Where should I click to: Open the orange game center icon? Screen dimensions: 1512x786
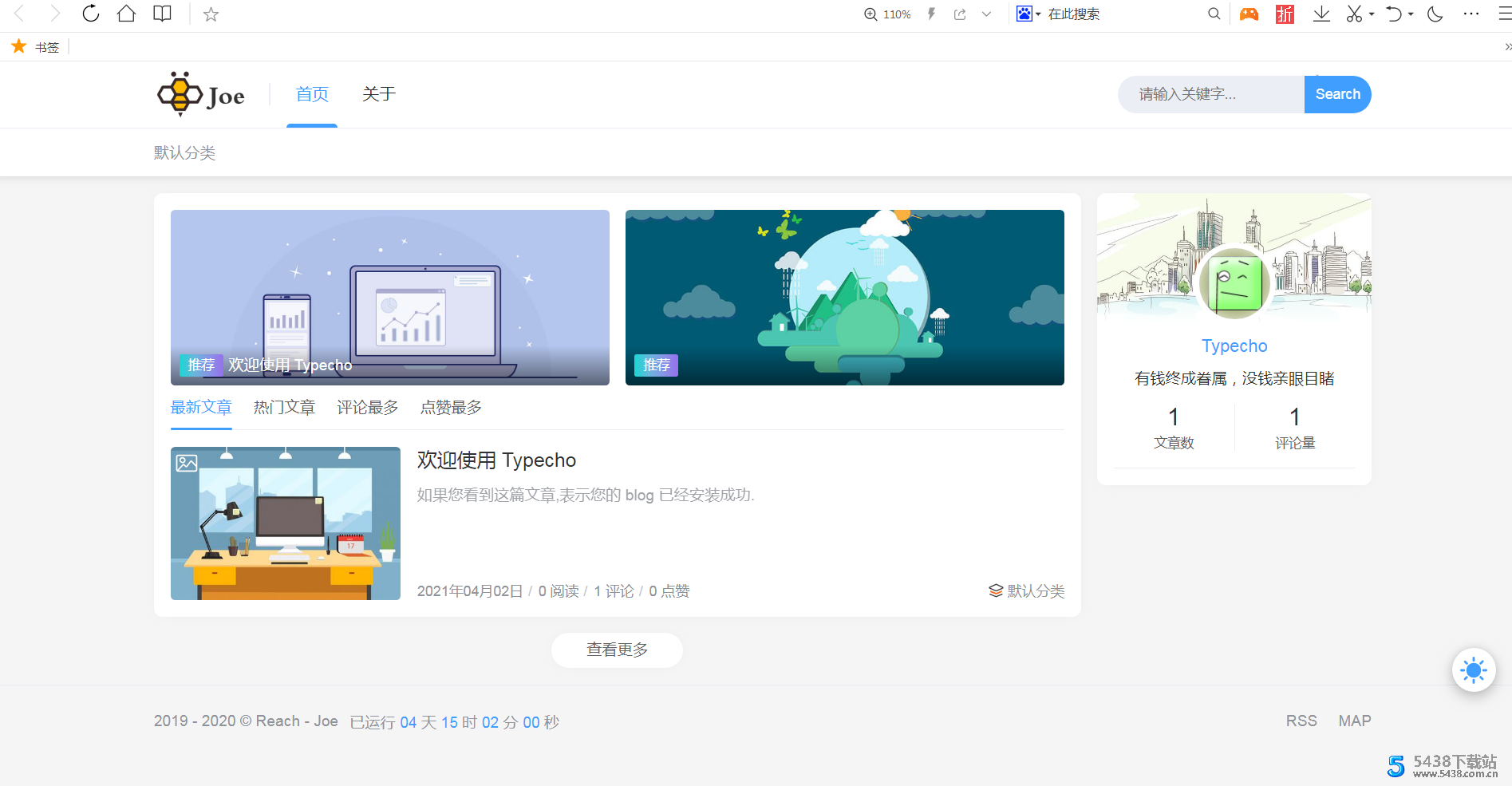pyautogui.click(x=1248, y=14)
